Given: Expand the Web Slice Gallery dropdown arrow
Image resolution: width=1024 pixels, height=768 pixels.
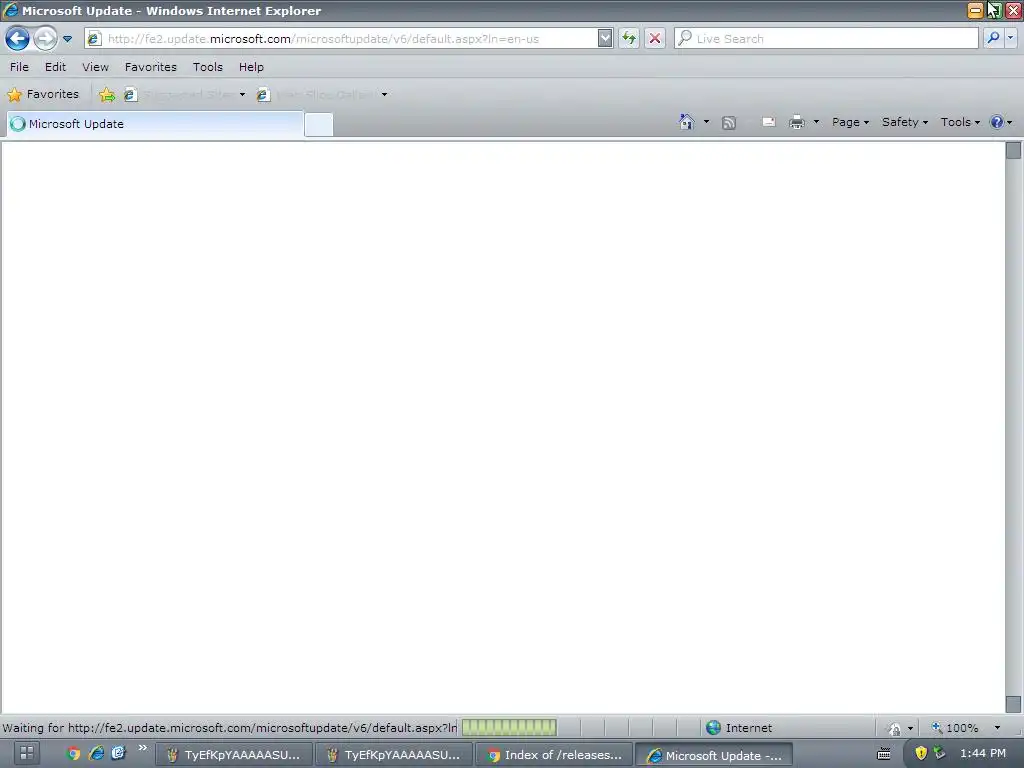Looking at the screenshot, I should coord(384,95).
